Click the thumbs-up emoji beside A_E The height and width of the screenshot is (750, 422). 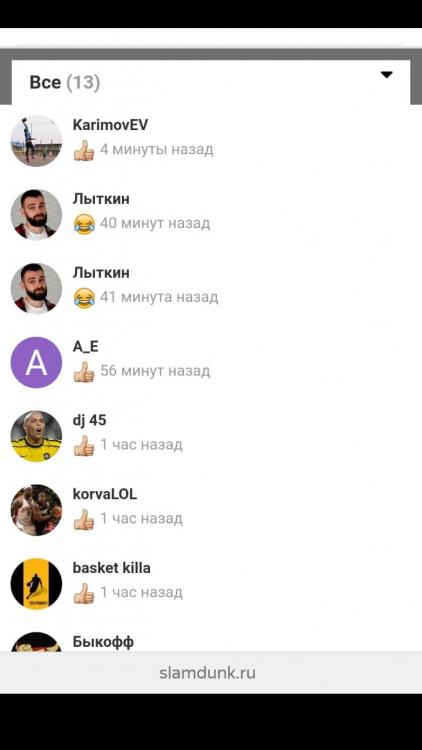pos(84,372)
